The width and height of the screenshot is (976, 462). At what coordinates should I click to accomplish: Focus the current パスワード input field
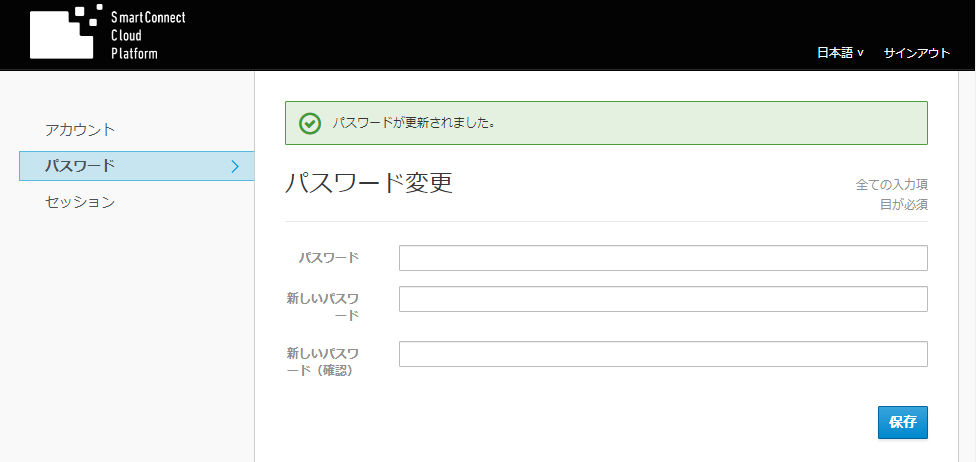point(663,258)
